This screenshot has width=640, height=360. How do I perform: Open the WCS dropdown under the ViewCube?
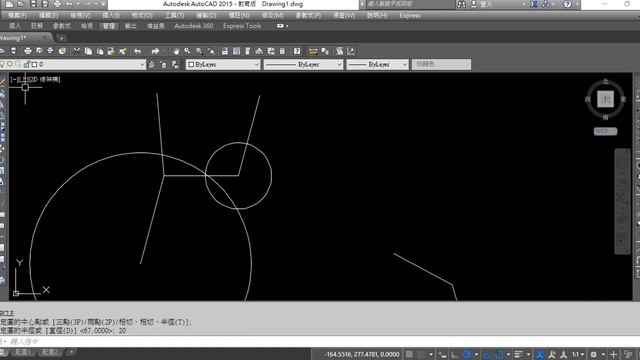click(x=605, y=131)
